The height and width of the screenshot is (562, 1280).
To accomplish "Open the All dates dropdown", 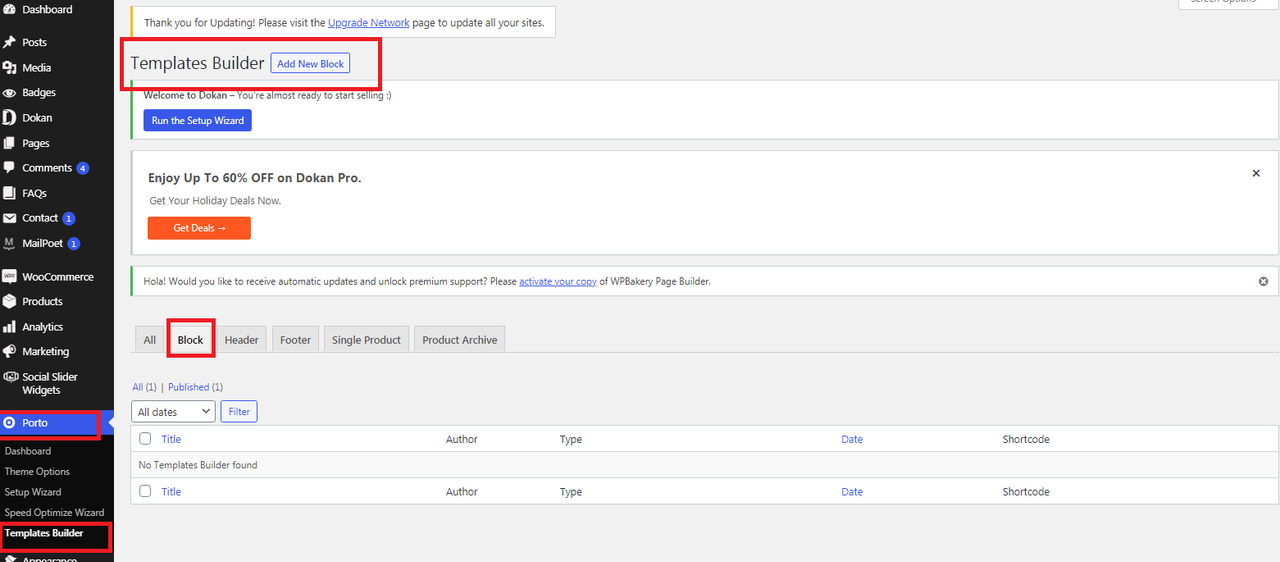I will [x=173, y=411].
